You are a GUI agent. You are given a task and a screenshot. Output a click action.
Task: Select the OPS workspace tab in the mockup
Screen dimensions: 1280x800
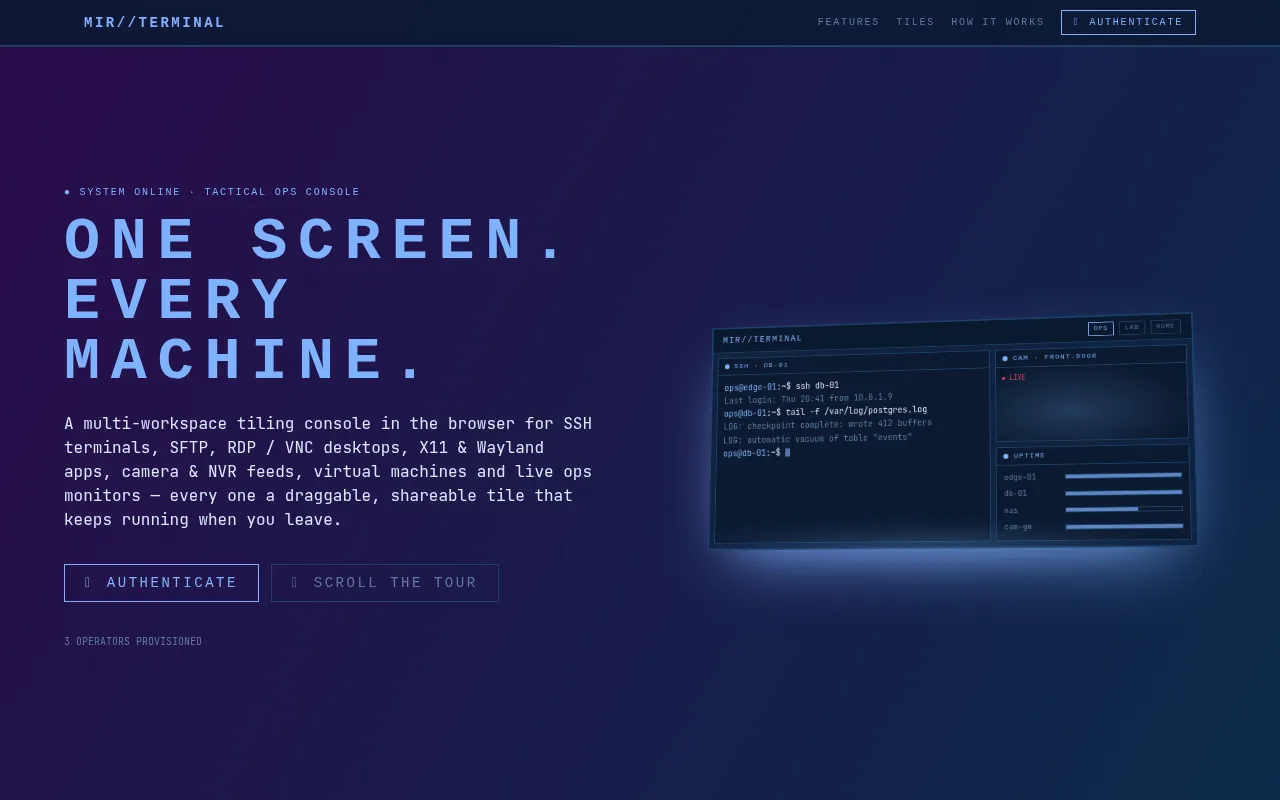click(x=1100, y=328)
